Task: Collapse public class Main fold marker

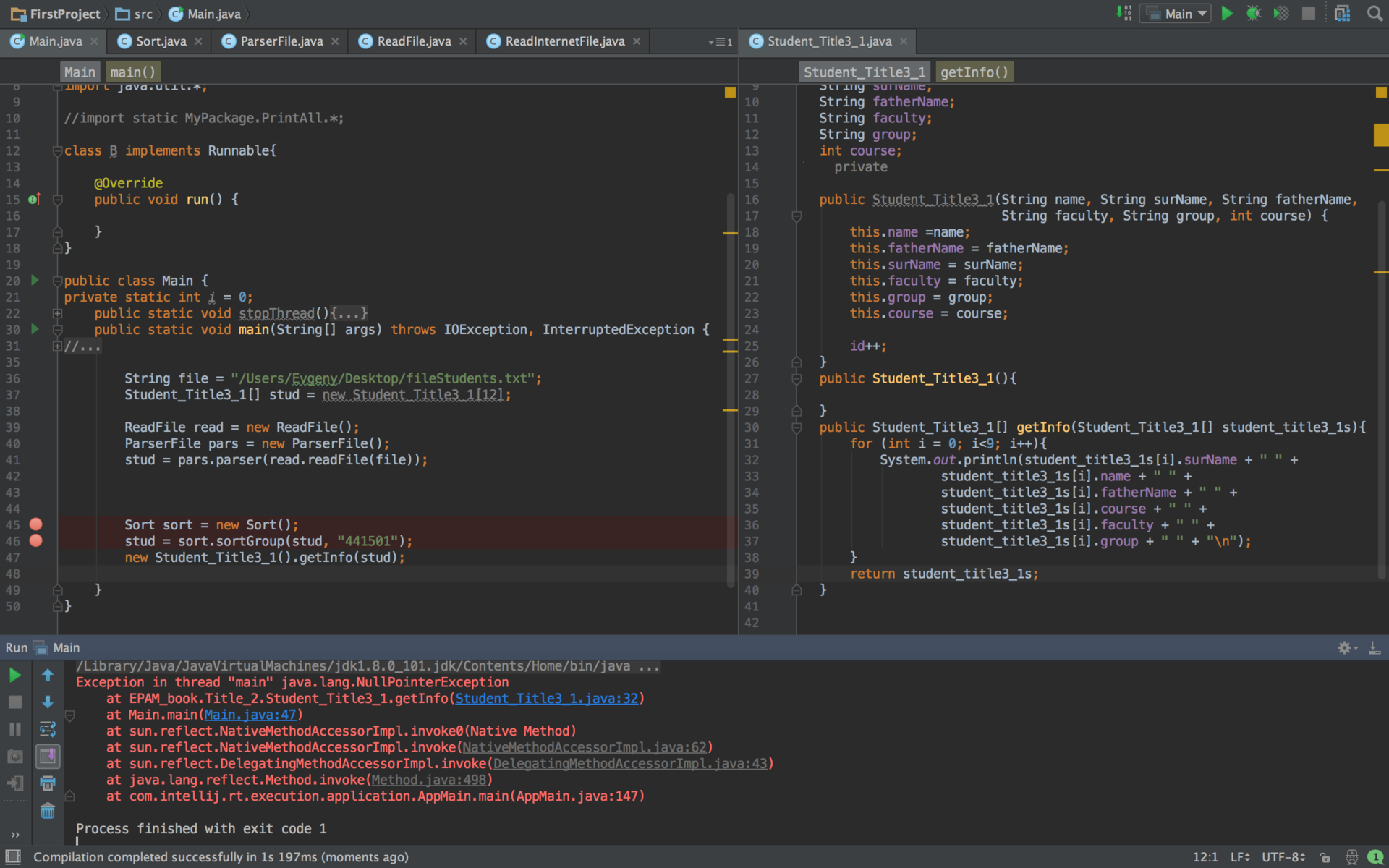Action: 57,281
